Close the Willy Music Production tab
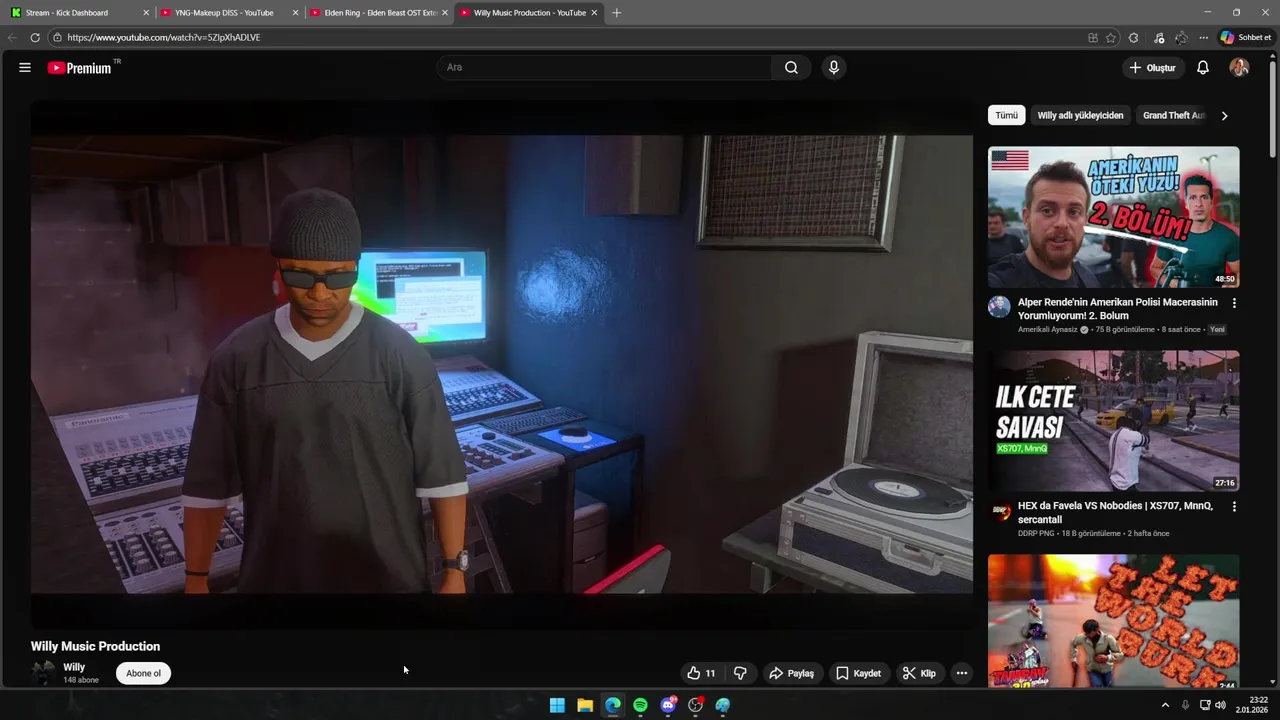The height and width of the screenshot is (720, 1280). (x=595, y=13)
